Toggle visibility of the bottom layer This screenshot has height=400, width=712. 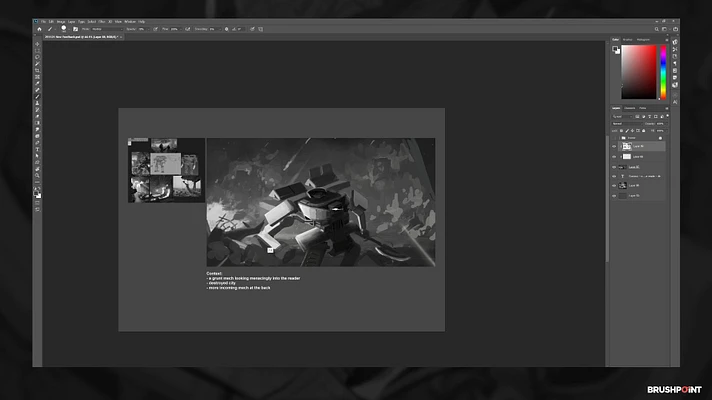[614, 196]
